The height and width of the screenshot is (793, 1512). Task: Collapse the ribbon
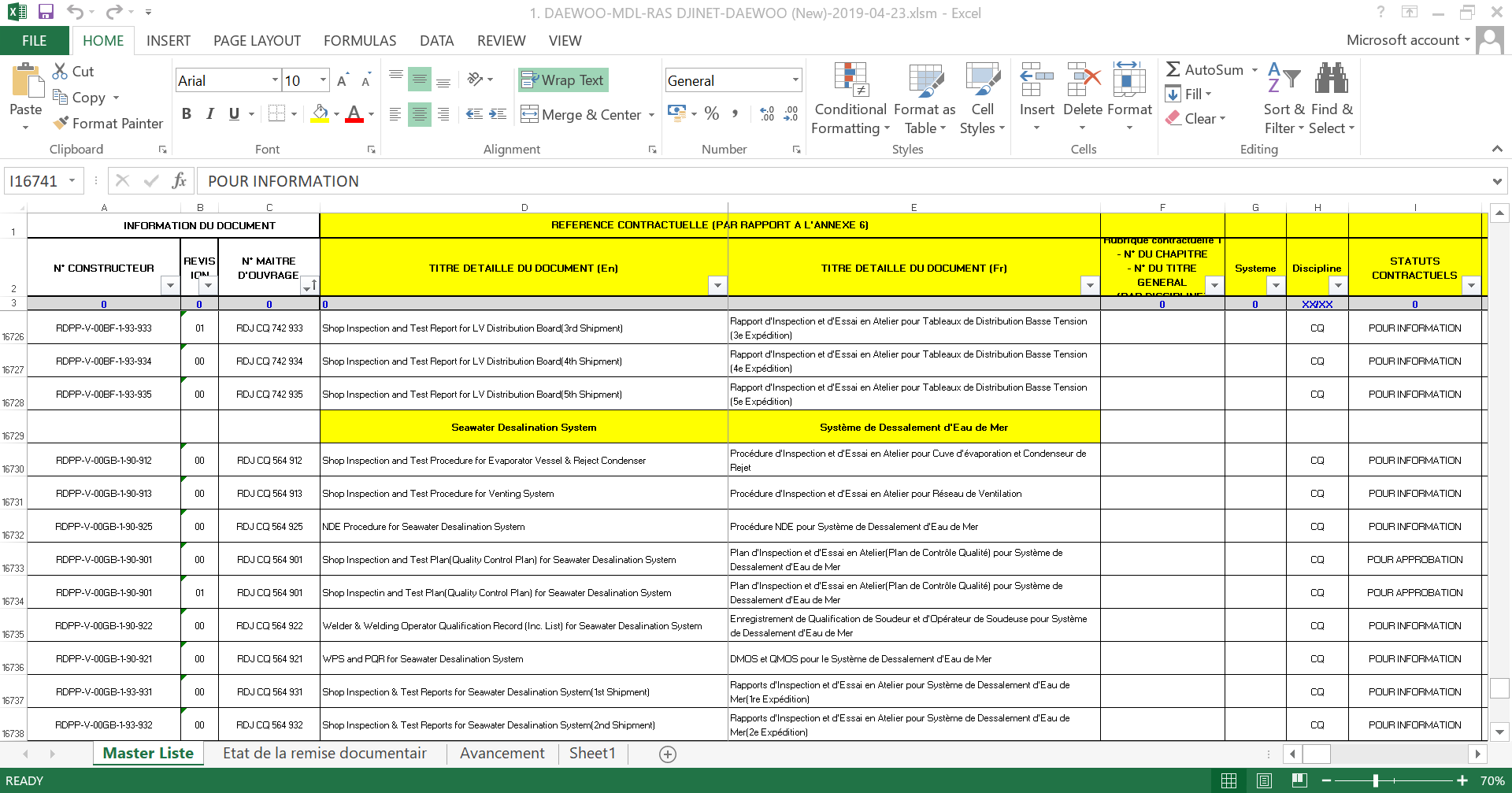pos(1496,149)
